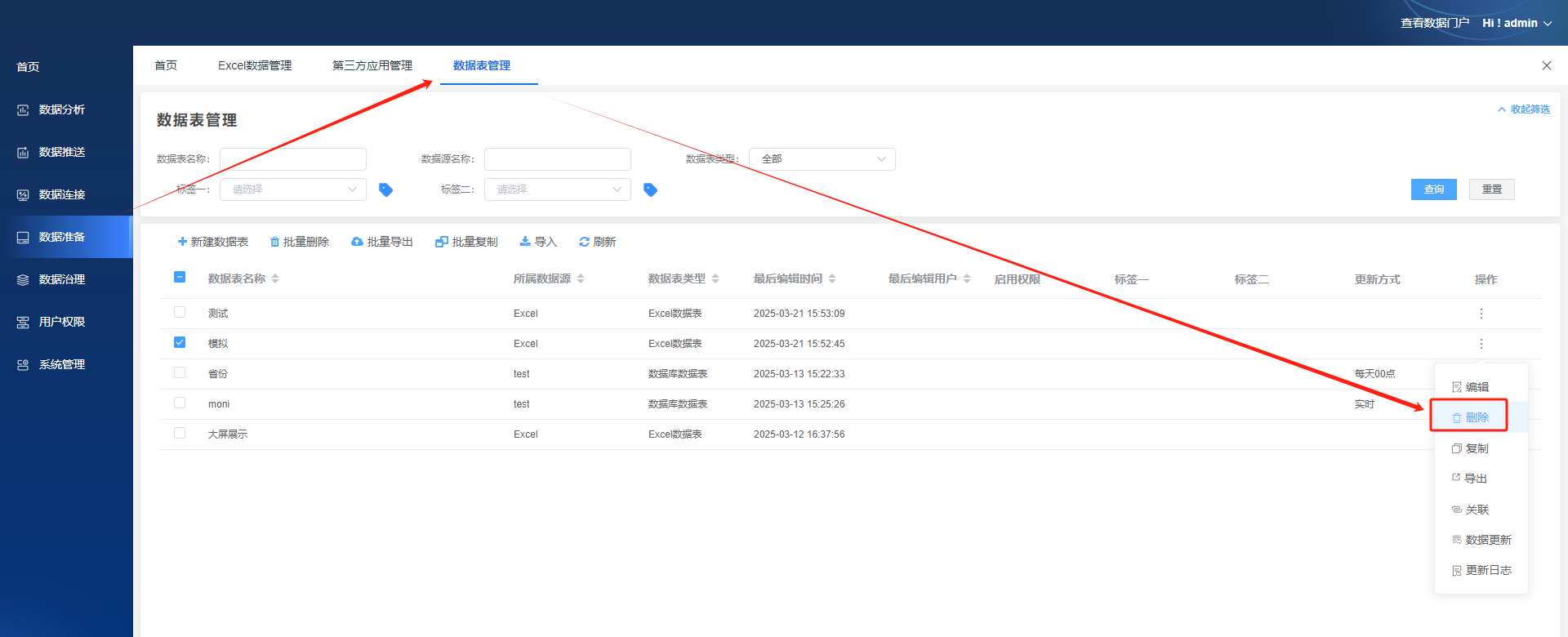
Task: Click the 刷新 refresh icon
Action: [x=584, y=242]
